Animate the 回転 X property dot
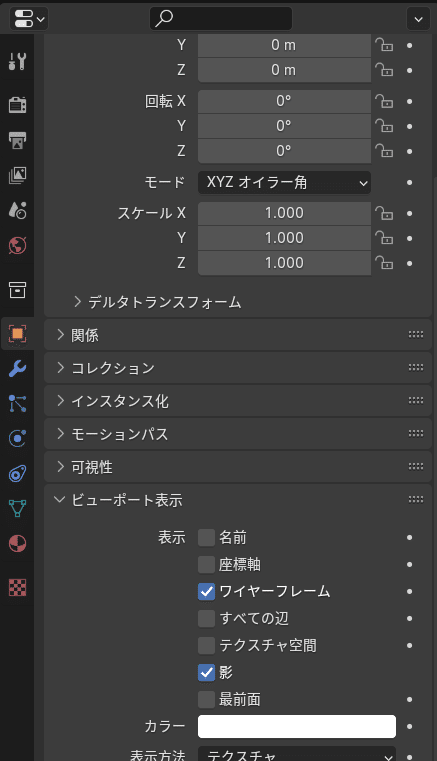The height and width of the screenshot is (761, 437). (x=410, y=101)
